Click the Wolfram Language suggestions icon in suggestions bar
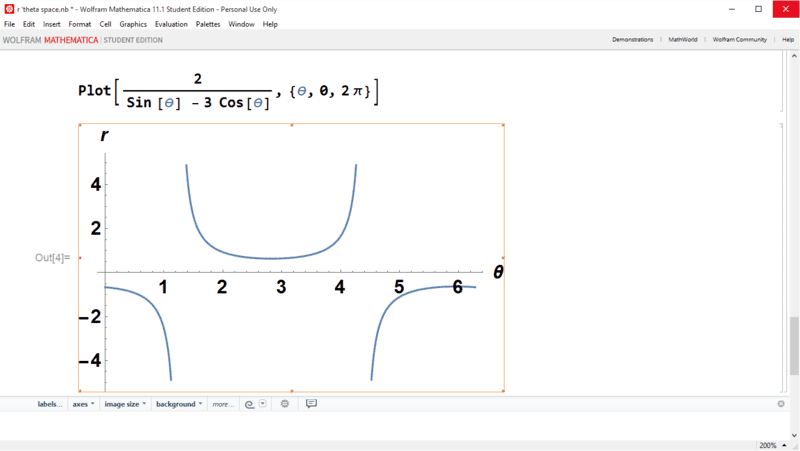800x451 pixels. (x=250, y=404)
